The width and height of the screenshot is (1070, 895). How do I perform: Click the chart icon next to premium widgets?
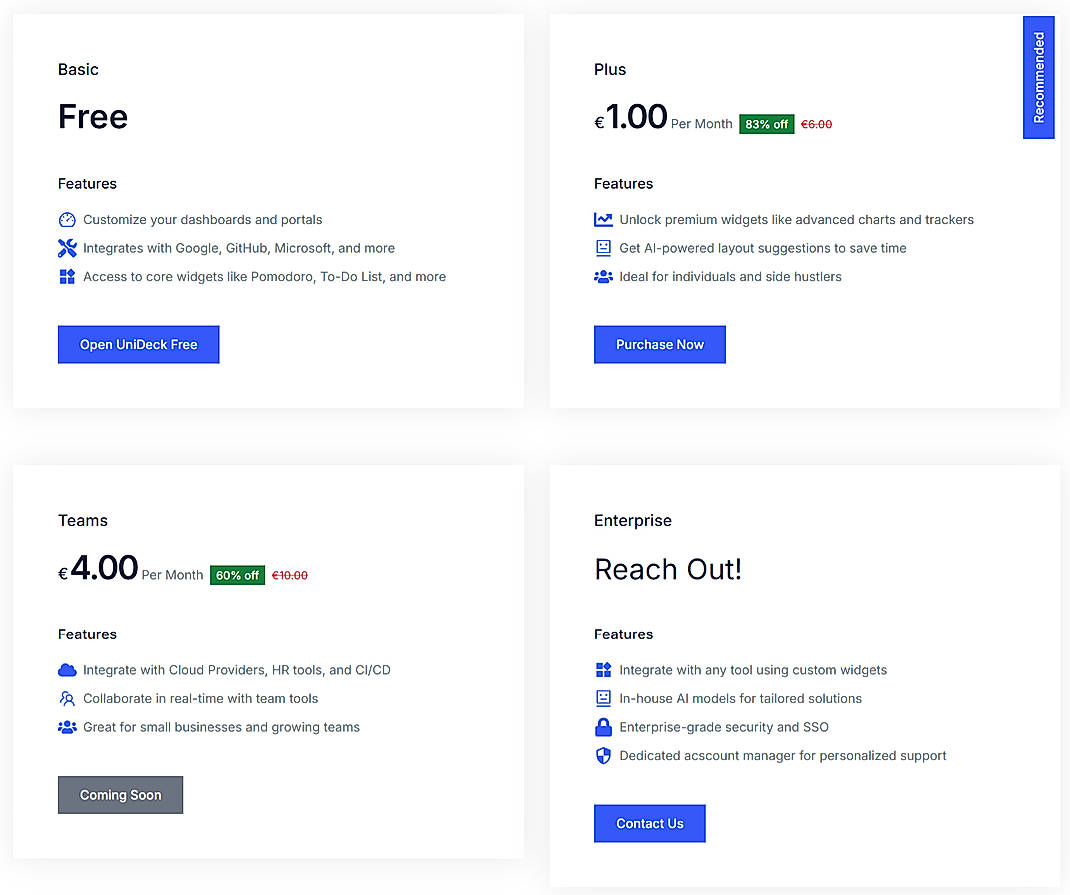(x=603, y=219)
